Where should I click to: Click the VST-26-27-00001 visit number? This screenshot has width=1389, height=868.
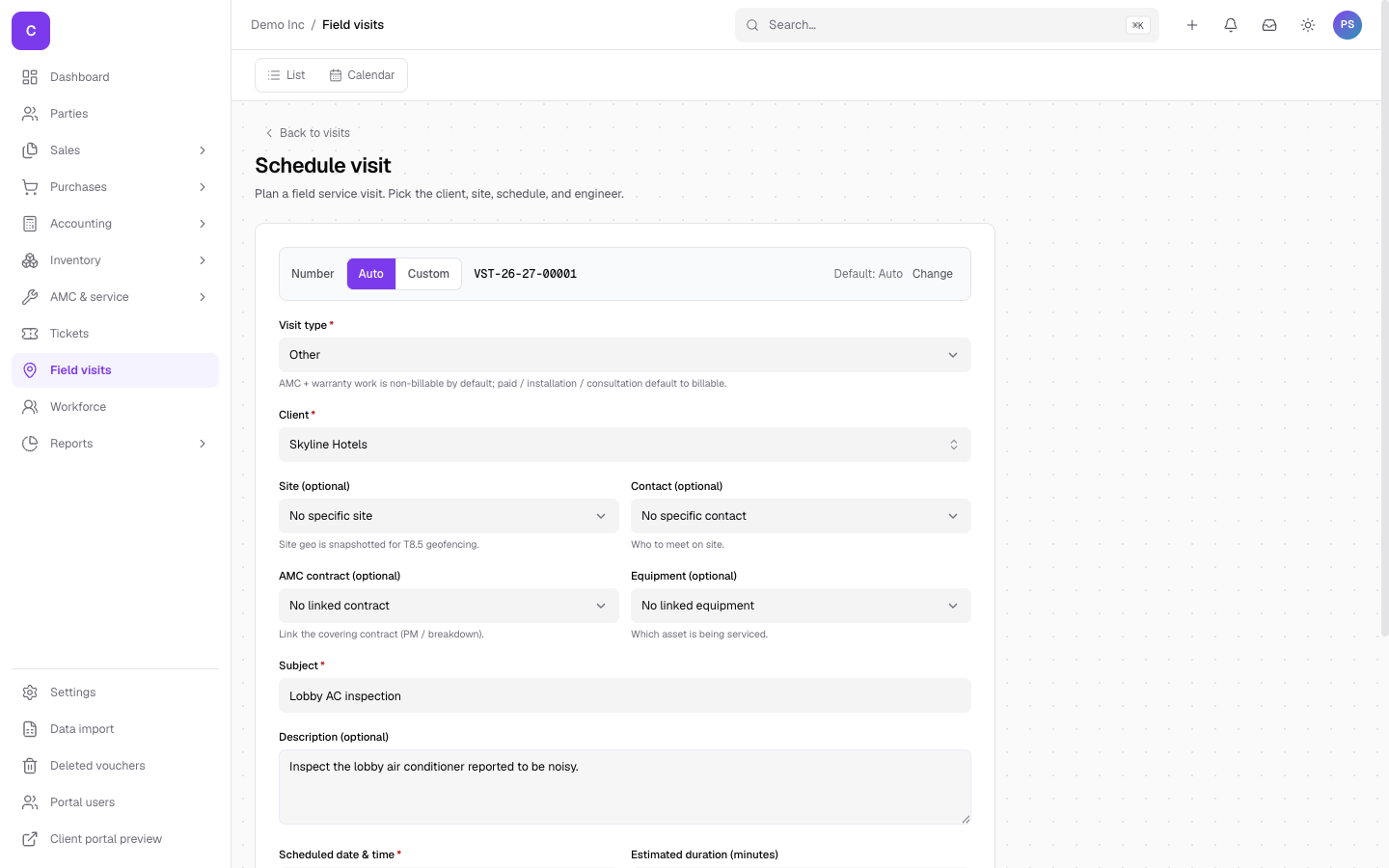(525, 274)
